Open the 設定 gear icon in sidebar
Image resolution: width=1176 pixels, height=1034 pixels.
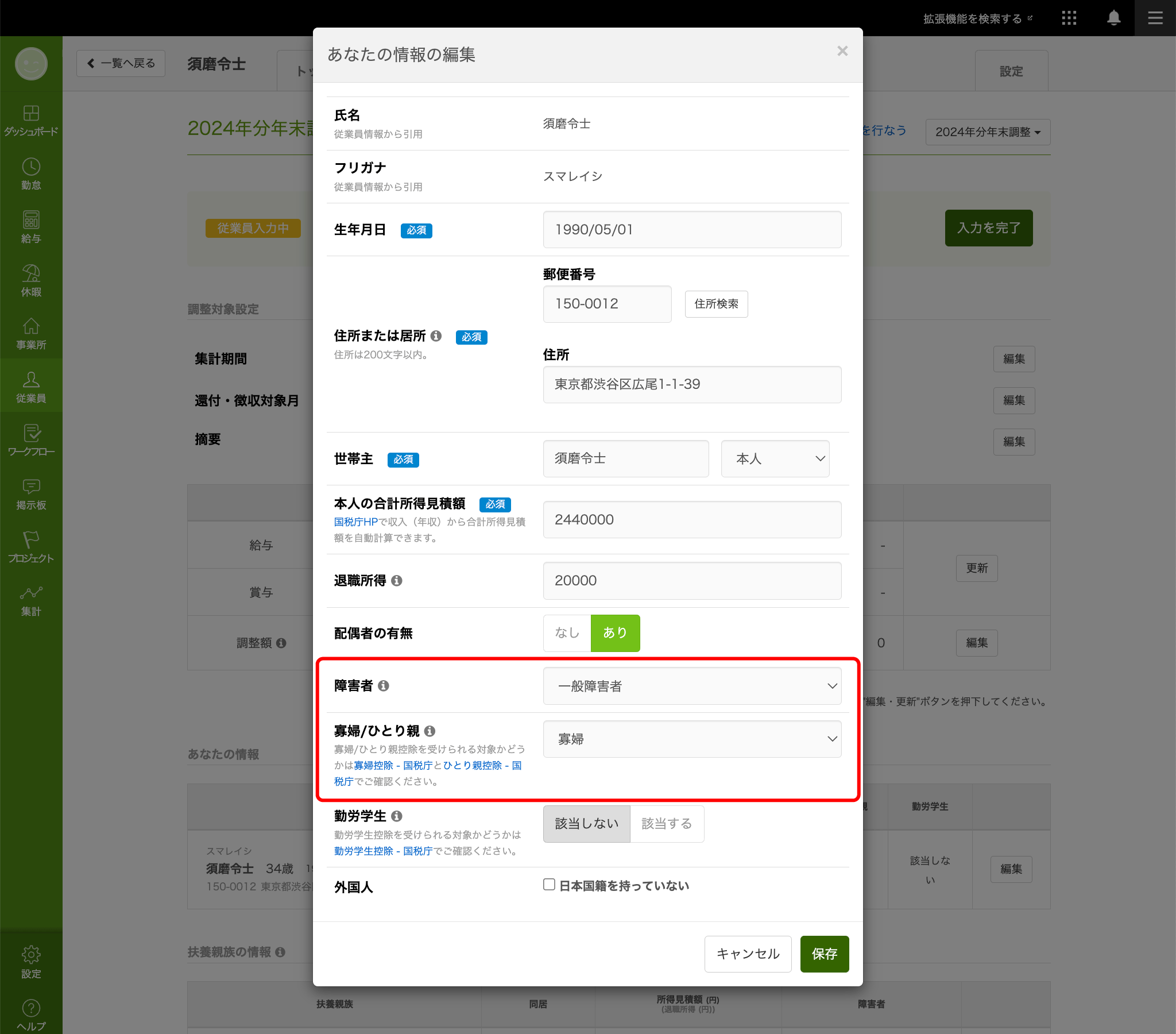[x=31, y=962]
